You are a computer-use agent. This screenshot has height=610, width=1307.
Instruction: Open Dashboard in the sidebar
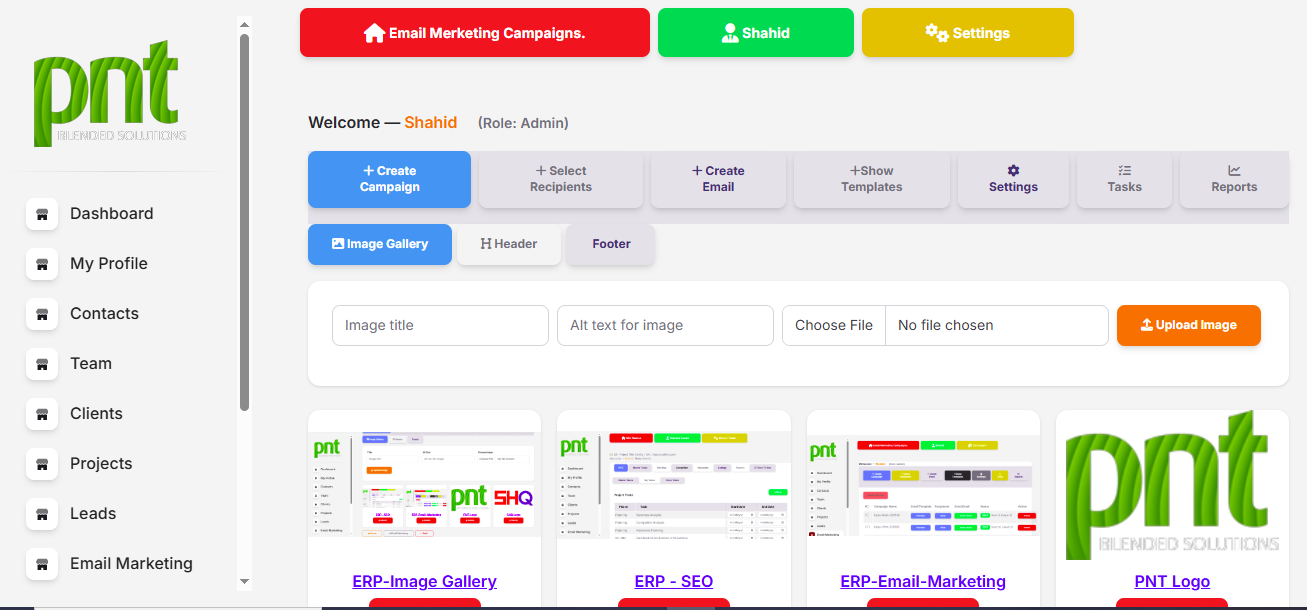click(x=112, y=214)
